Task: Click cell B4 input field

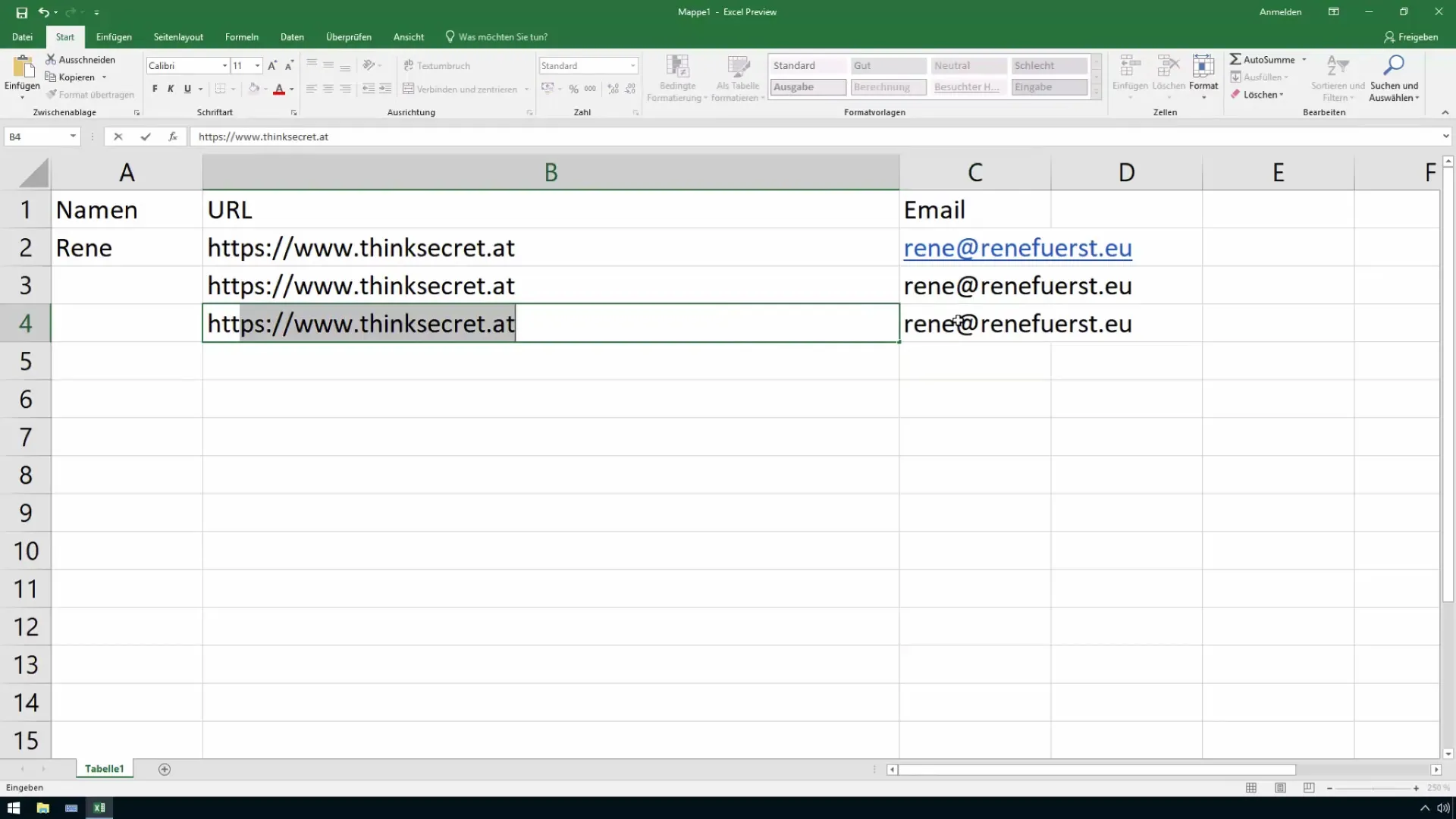Action: pyautogui.click(x=551, y=323)
